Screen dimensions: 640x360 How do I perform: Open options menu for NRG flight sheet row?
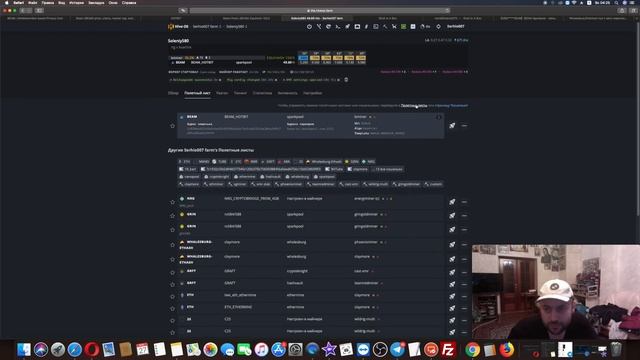coord(464,202)
